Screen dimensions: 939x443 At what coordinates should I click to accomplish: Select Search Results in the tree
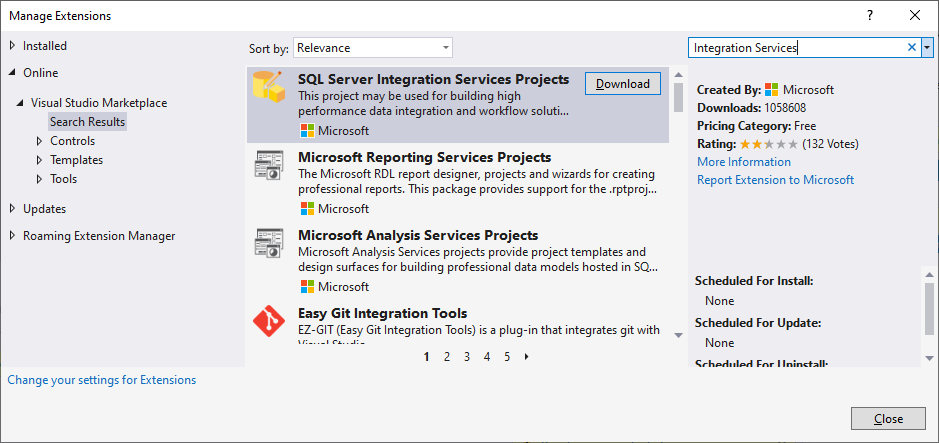click(88, 122)
